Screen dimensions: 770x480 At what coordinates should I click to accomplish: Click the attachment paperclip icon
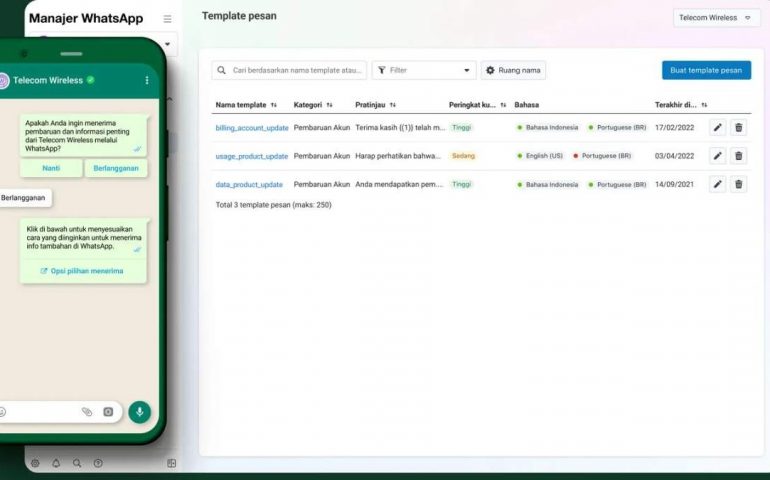coord(87,411)
